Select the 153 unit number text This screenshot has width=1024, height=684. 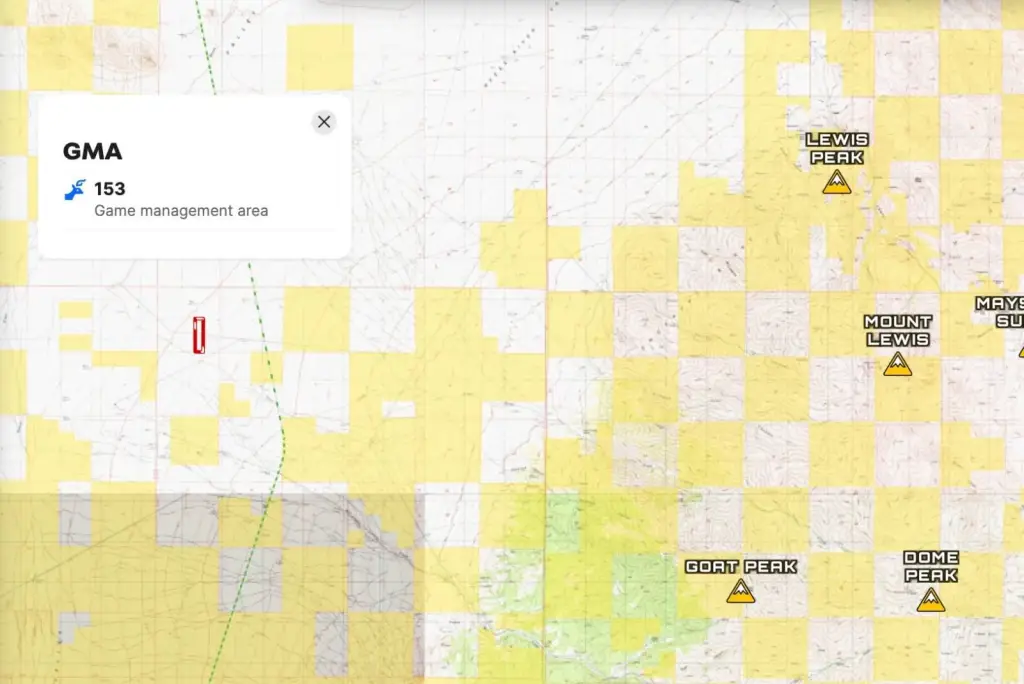pyautogui.click(x=110, y=189)
